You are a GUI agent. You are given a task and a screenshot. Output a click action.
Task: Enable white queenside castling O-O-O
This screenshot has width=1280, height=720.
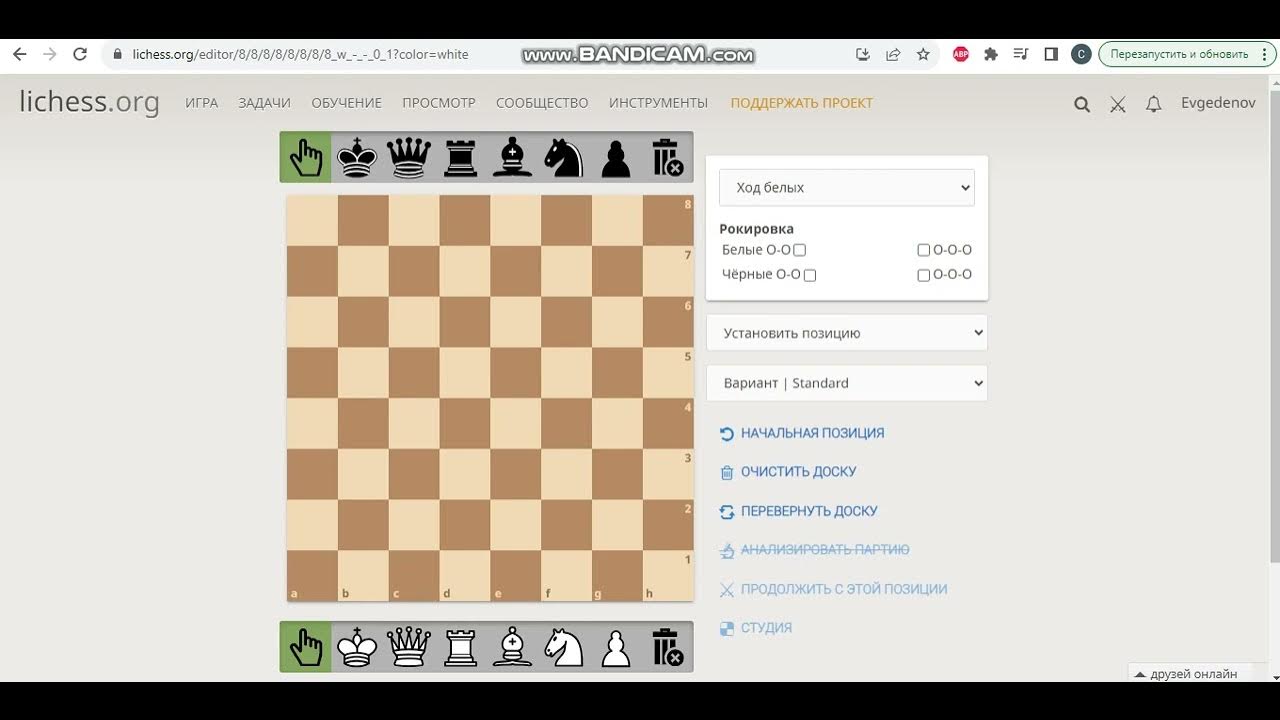click(923, 250)
